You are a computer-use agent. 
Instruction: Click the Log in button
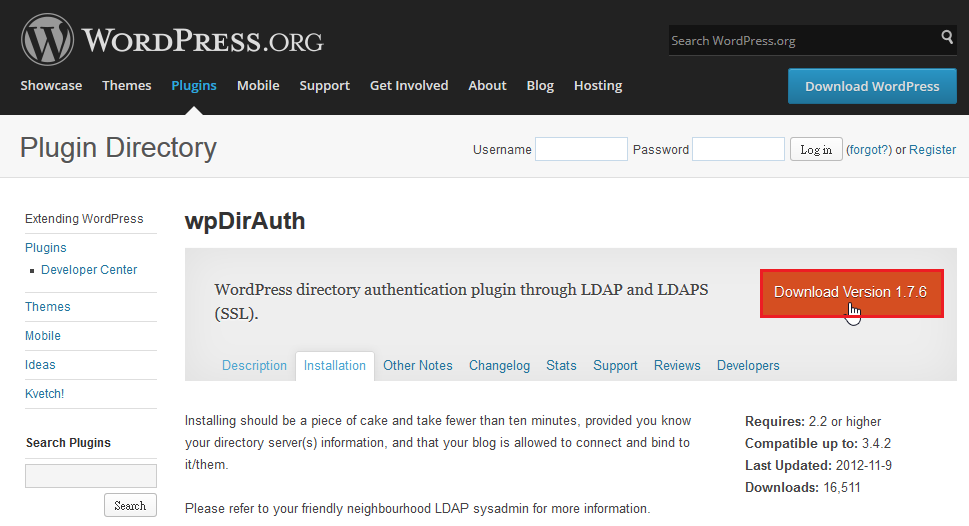pos(816,149)
